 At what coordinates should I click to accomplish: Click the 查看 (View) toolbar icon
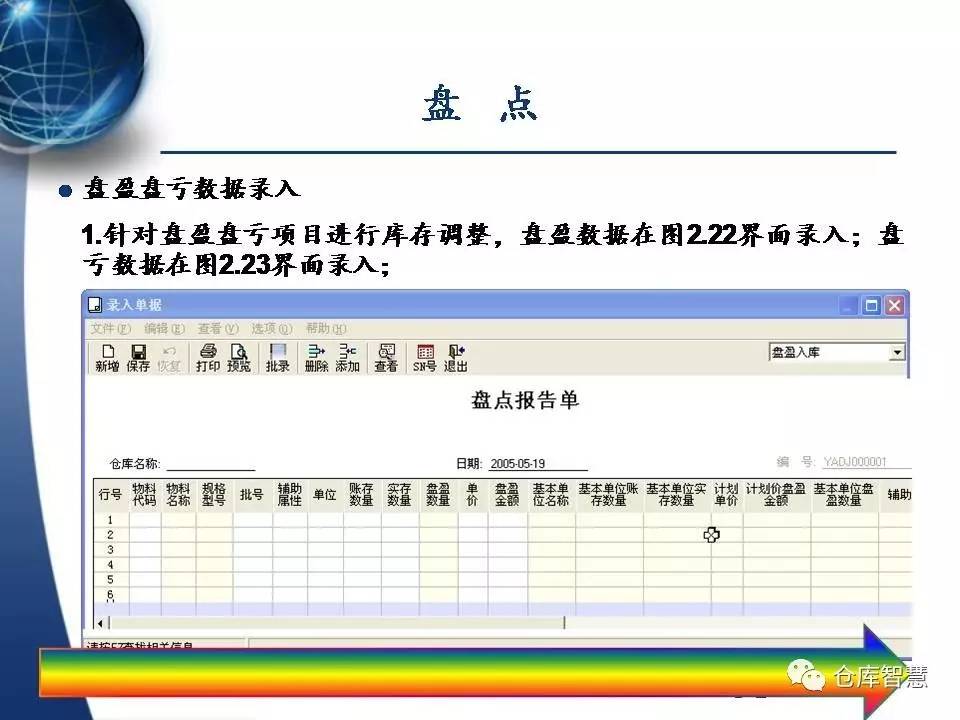386,357
